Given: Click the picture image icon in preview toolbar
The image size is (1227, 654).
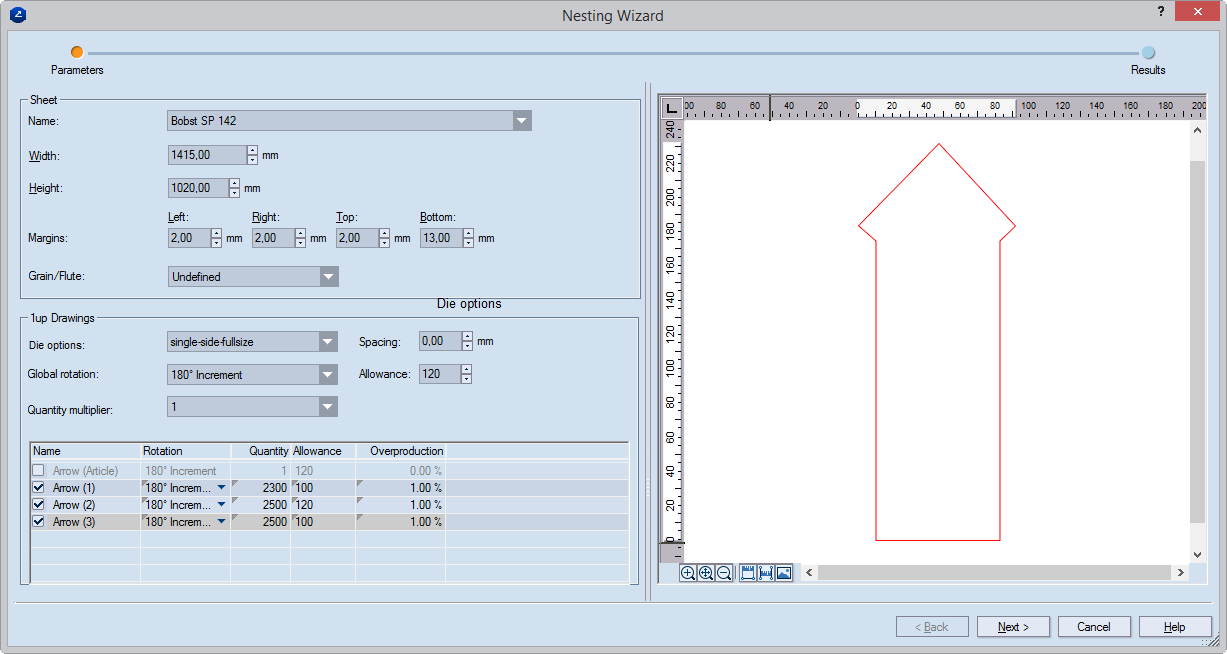Looking at the screenshot, I should click(x=784, y=573).
